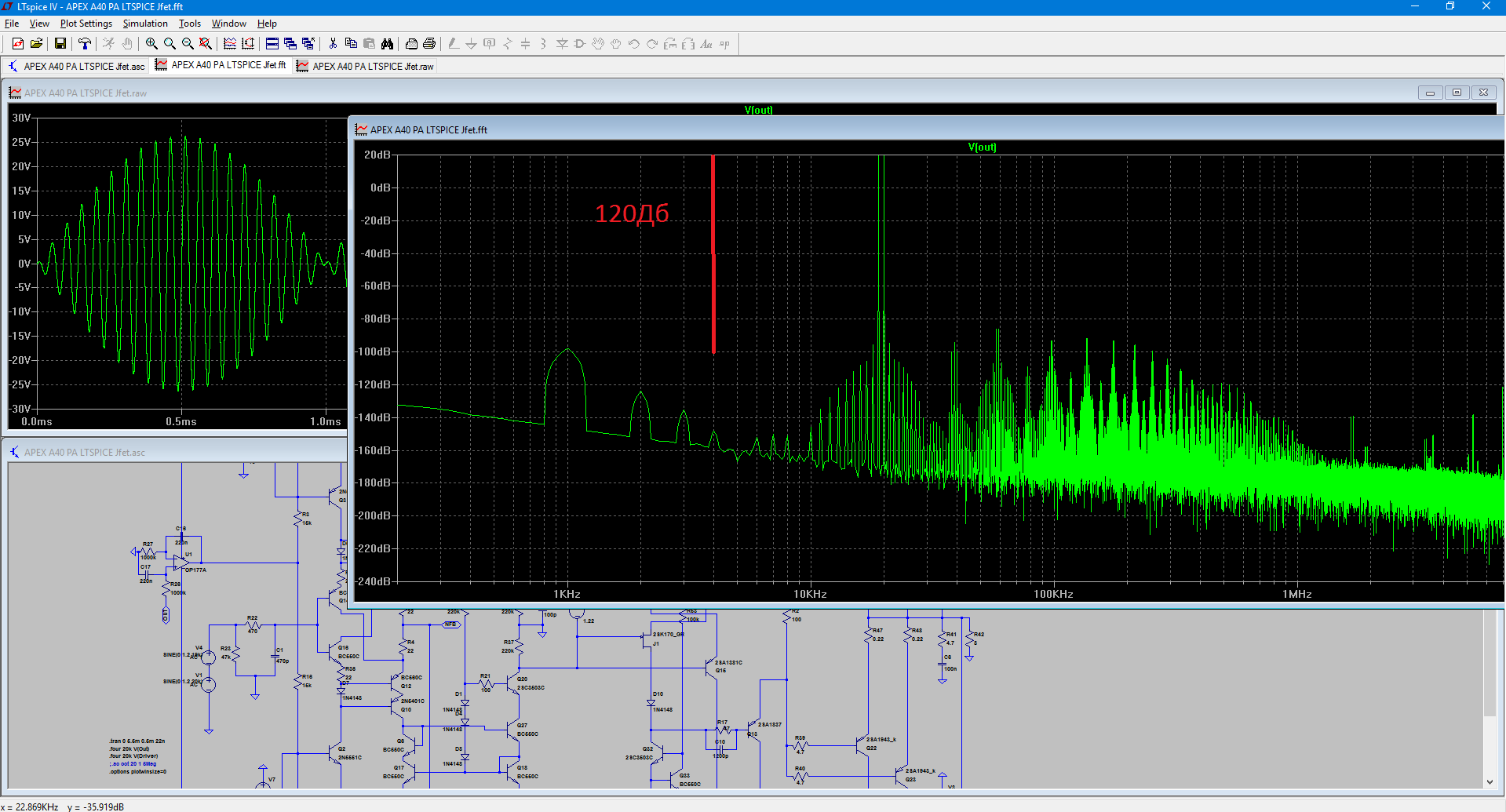Select the SPICE directive .op icon
The width and height of the screenshot is (1506, 812).
coord(724,44)
